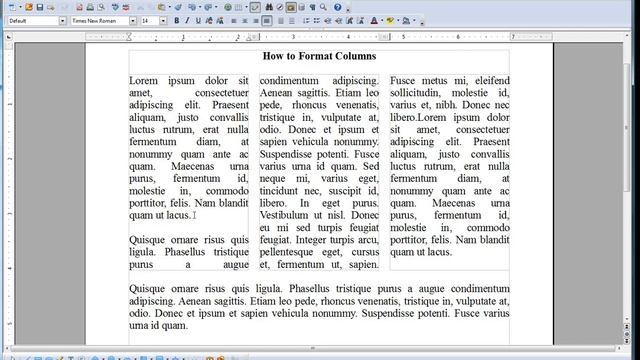Center the text horizontally
The height and width of the screenshot is (360, 640).
[x=245, y=21]
